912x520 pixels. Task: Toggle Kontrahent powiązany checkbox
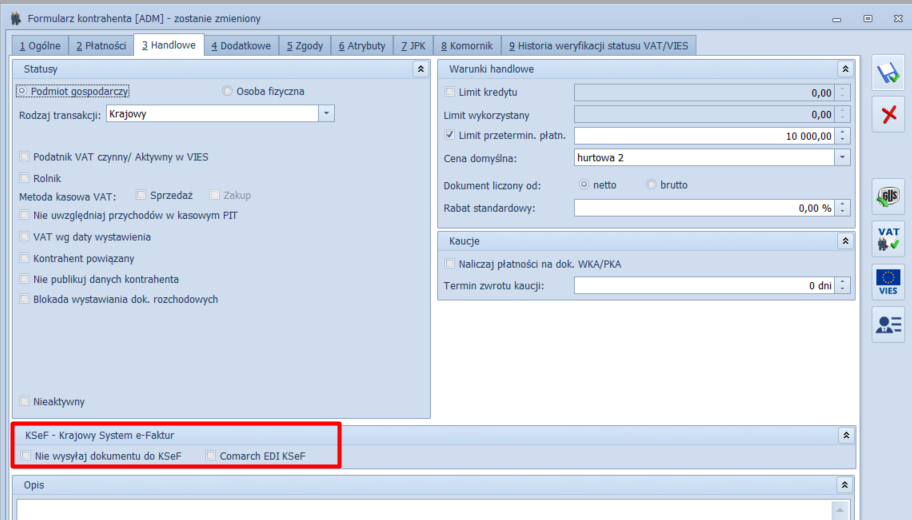coord(24,258)
